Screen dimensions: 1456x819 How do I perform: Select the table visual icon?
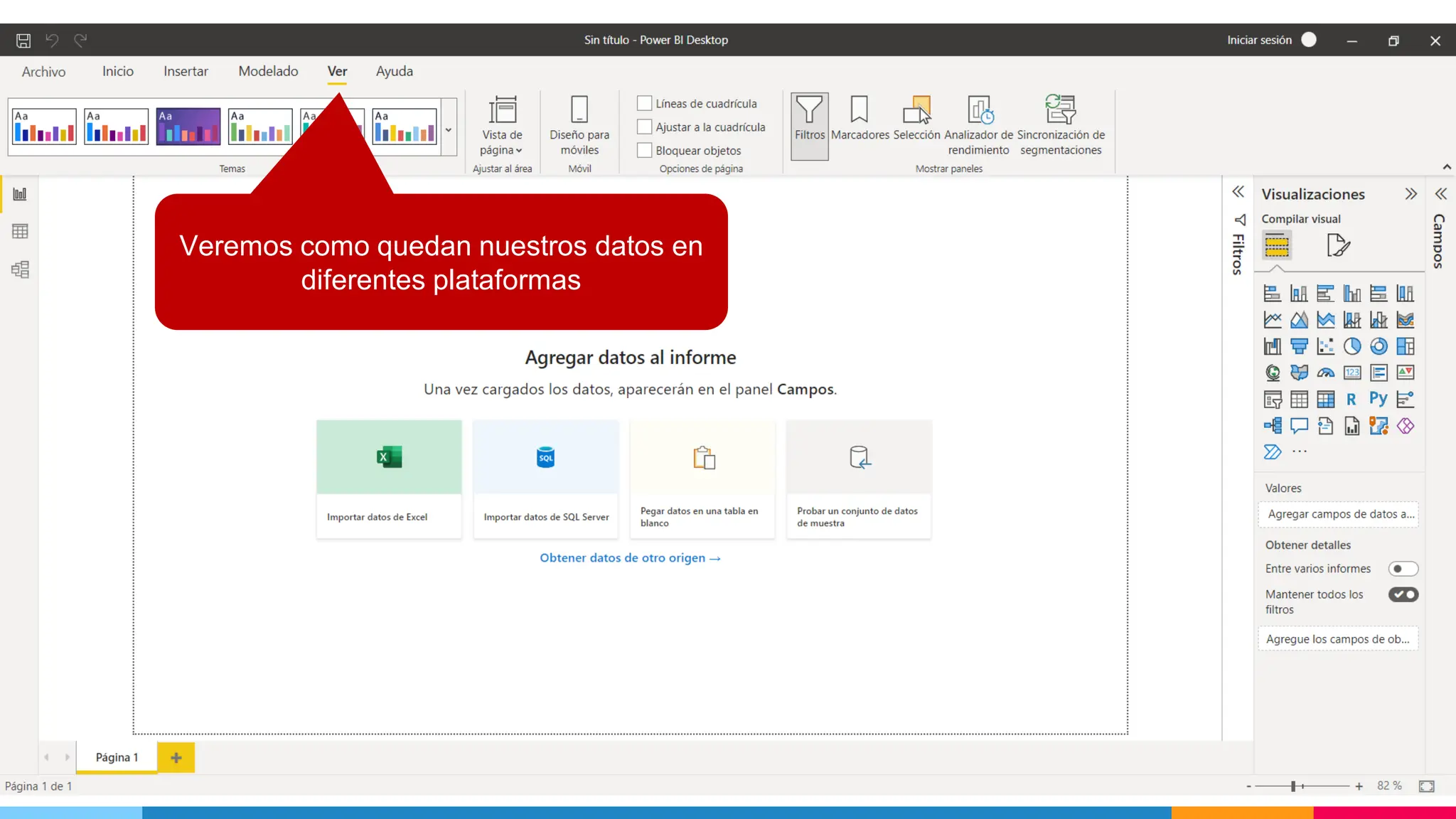(1299, 400)
